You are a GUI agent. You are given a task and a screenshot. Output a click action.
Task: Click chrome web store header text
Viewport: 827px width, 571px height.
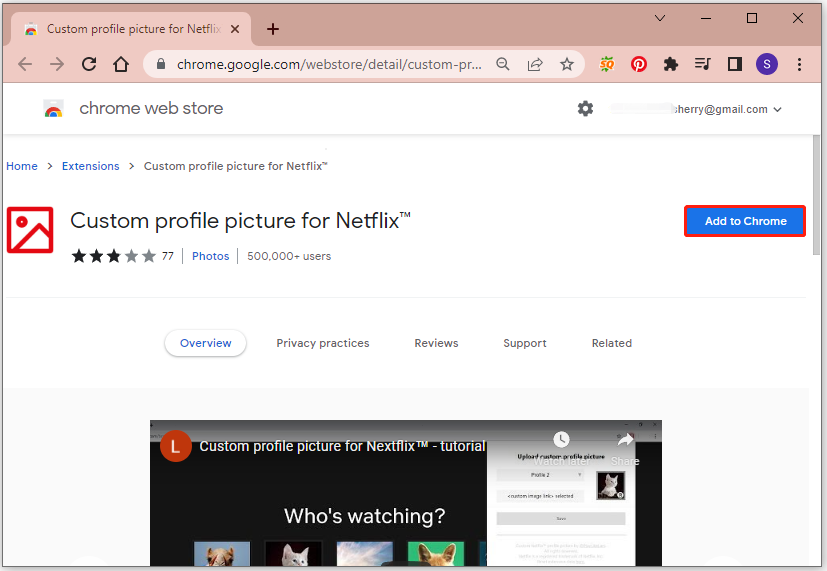[x=151, y=109]
